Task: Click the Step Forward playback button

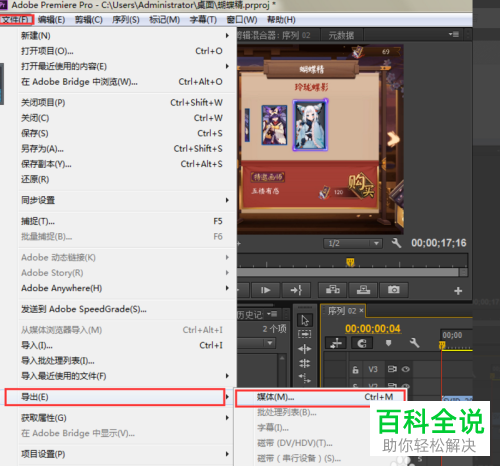Action: [x=265, y=290]
